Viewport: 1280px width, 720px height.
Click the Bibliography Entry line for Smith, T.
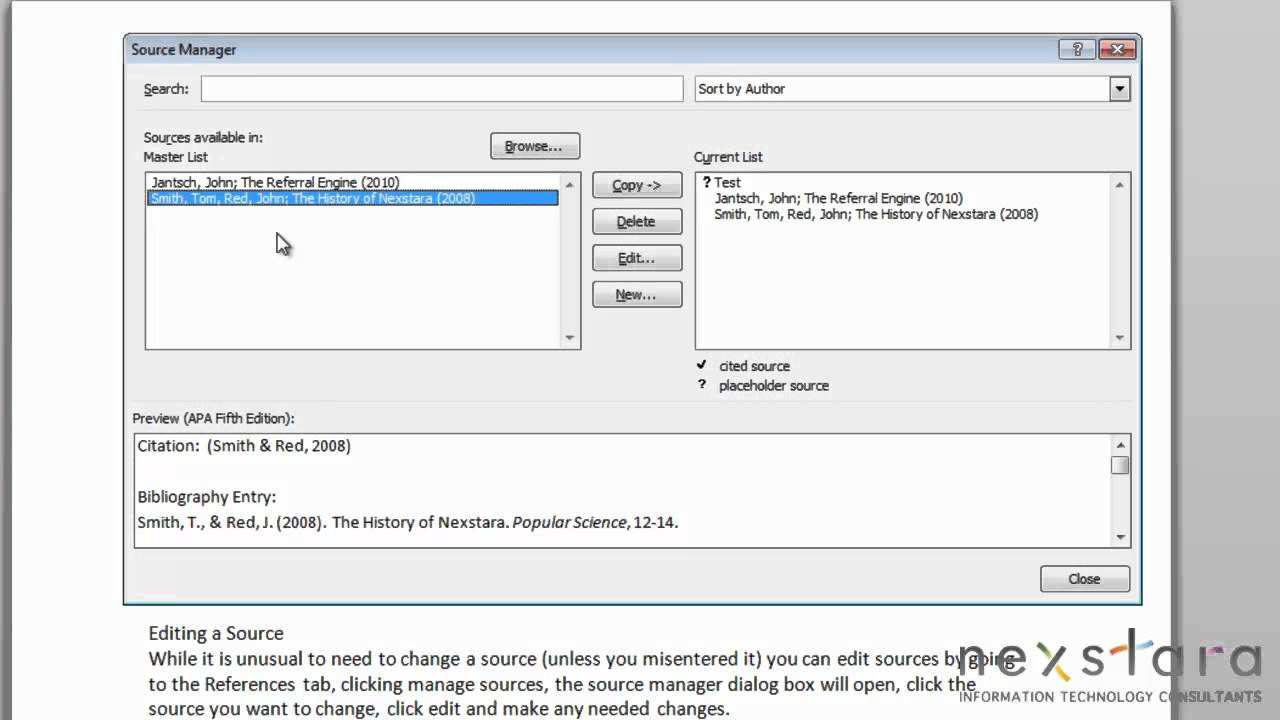pos(408,522)
